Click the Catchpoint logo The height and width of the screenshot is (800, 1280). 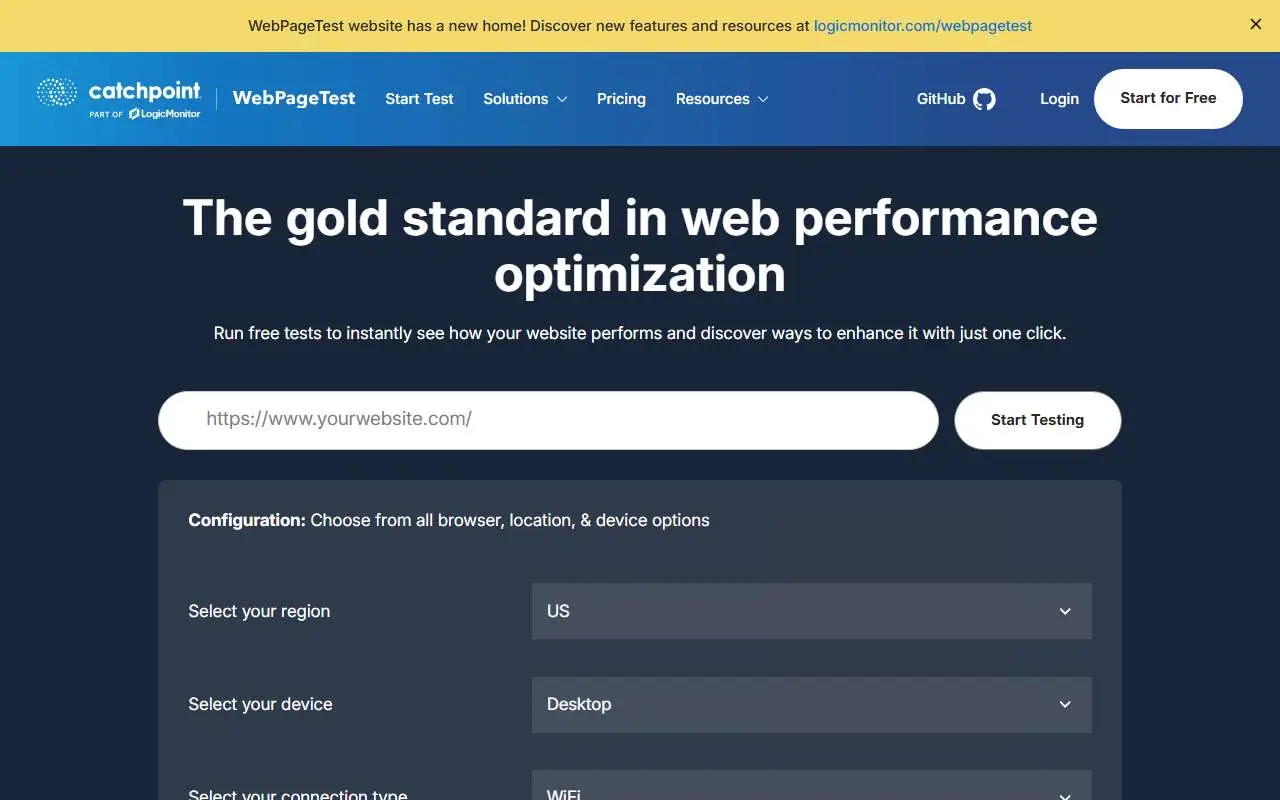[x=119, y=99]
